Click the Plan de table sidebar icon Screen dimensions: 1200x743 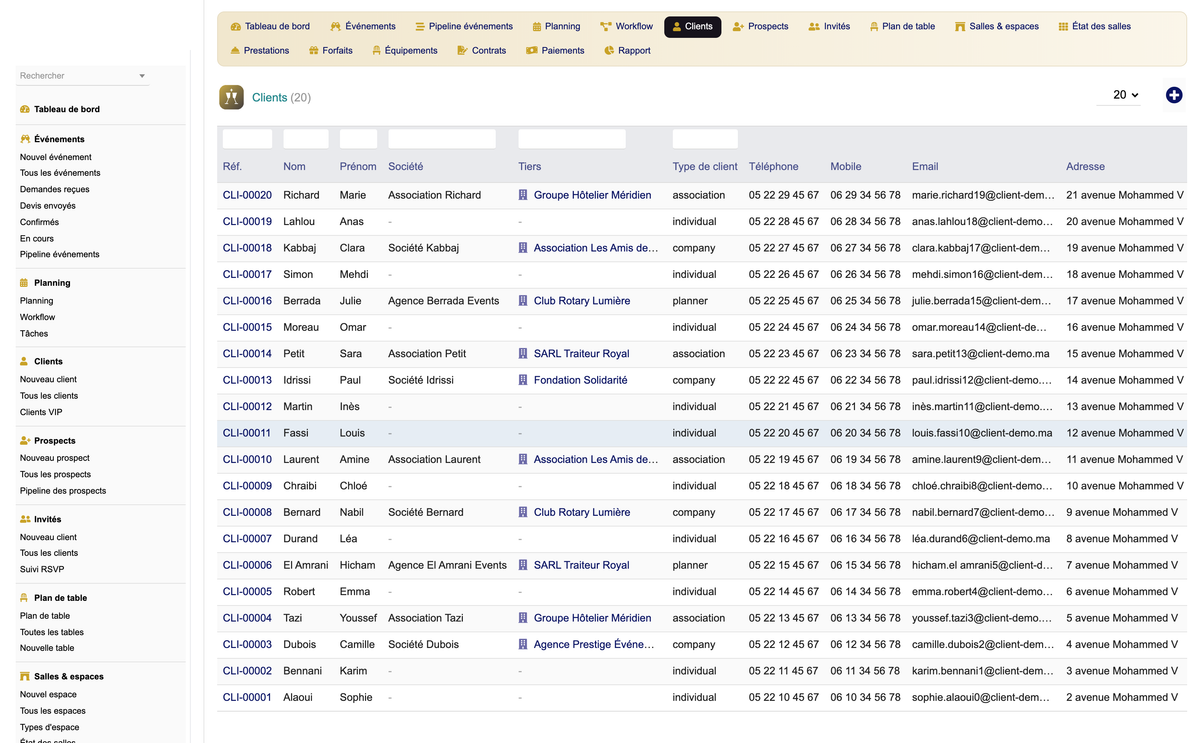click(25, 598)
